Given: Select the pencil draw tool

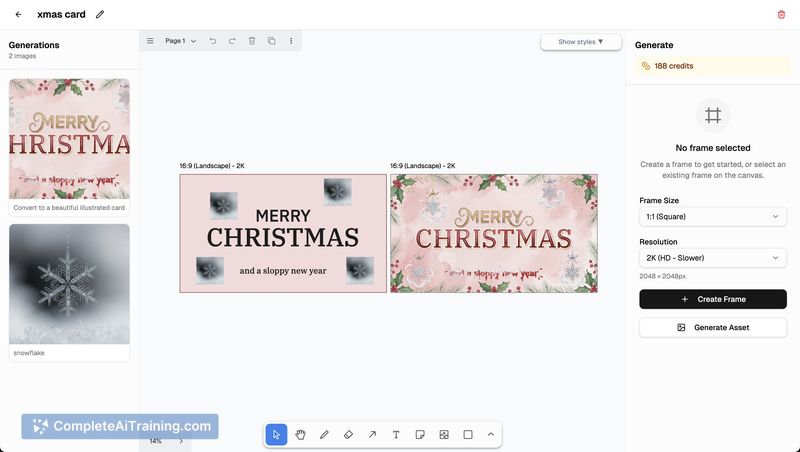Looking at the screenshot, I should [324, 435].
